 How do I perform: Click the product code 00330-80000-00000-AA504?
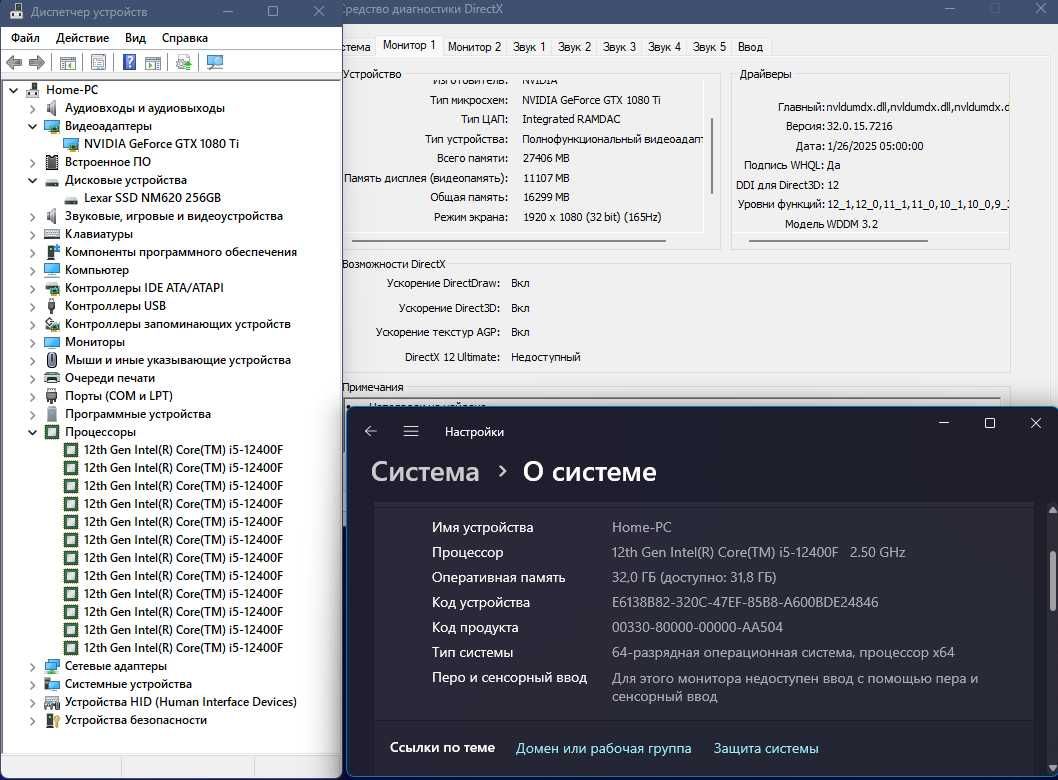click(697, 627)
